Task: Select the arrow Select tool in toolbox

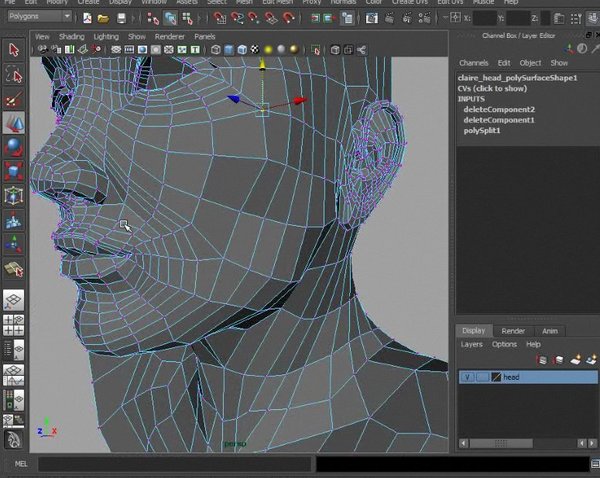Action: coord(14,50)
